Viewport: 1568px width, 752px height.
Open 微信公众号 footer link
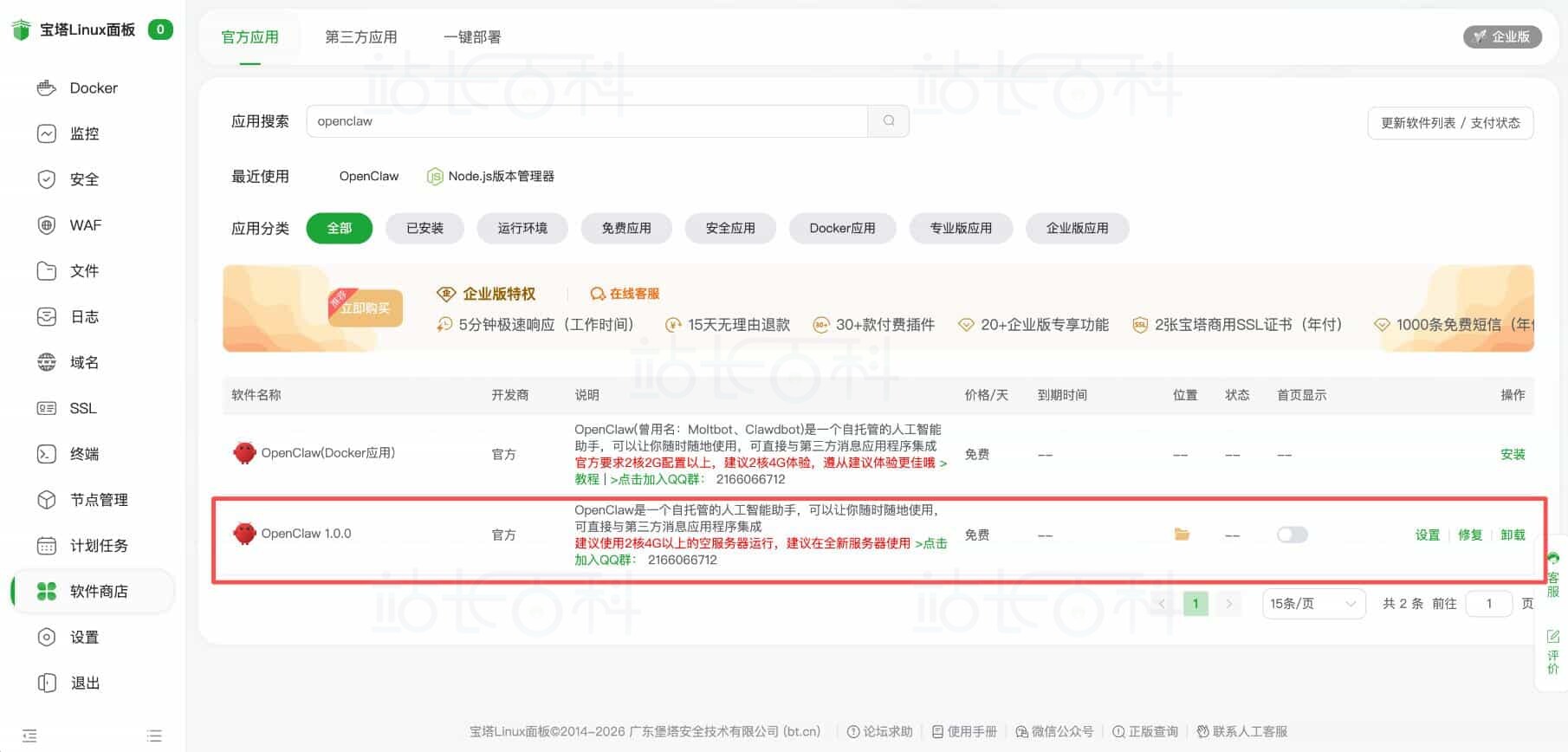click(x=1054, y=731)
